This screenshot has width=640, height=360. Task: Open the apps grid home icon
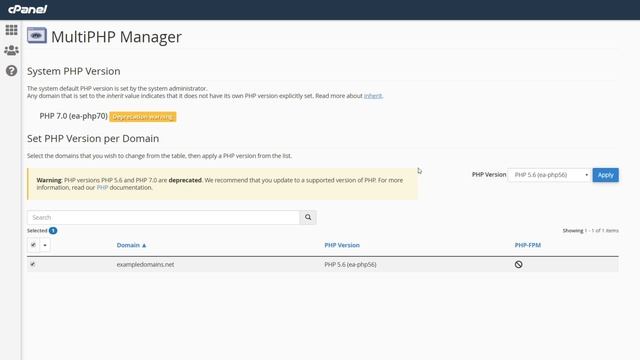click(11, 30)
